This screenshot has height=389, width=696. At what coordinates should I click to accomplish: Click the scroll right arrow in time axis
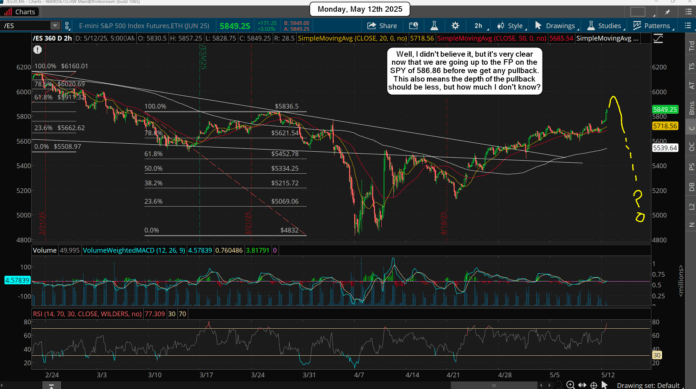[550, 385]
